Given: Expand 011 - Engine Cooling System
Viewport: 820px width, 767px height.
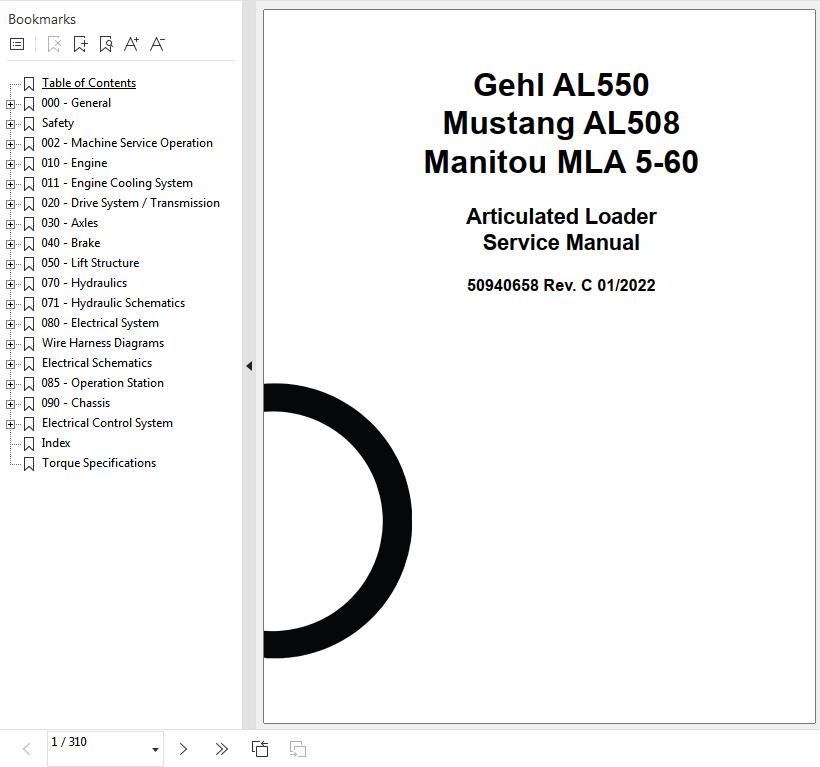Looking at the screenshot, I should (x=10, y=184).
